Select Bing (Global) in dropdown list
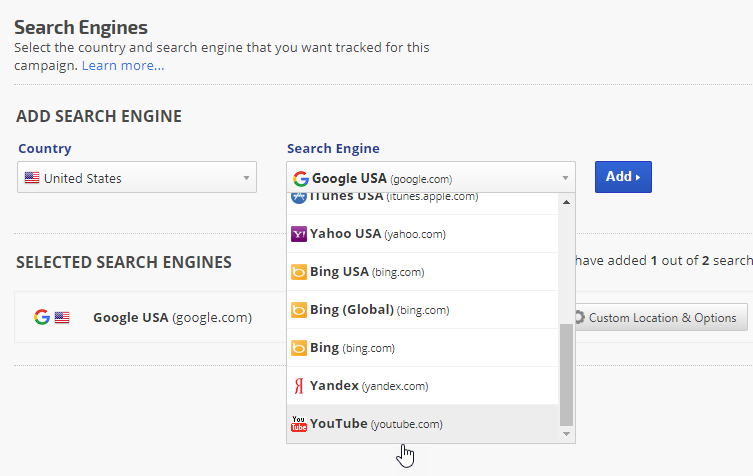This screenshot has width=753, height=476. [423, 310]
